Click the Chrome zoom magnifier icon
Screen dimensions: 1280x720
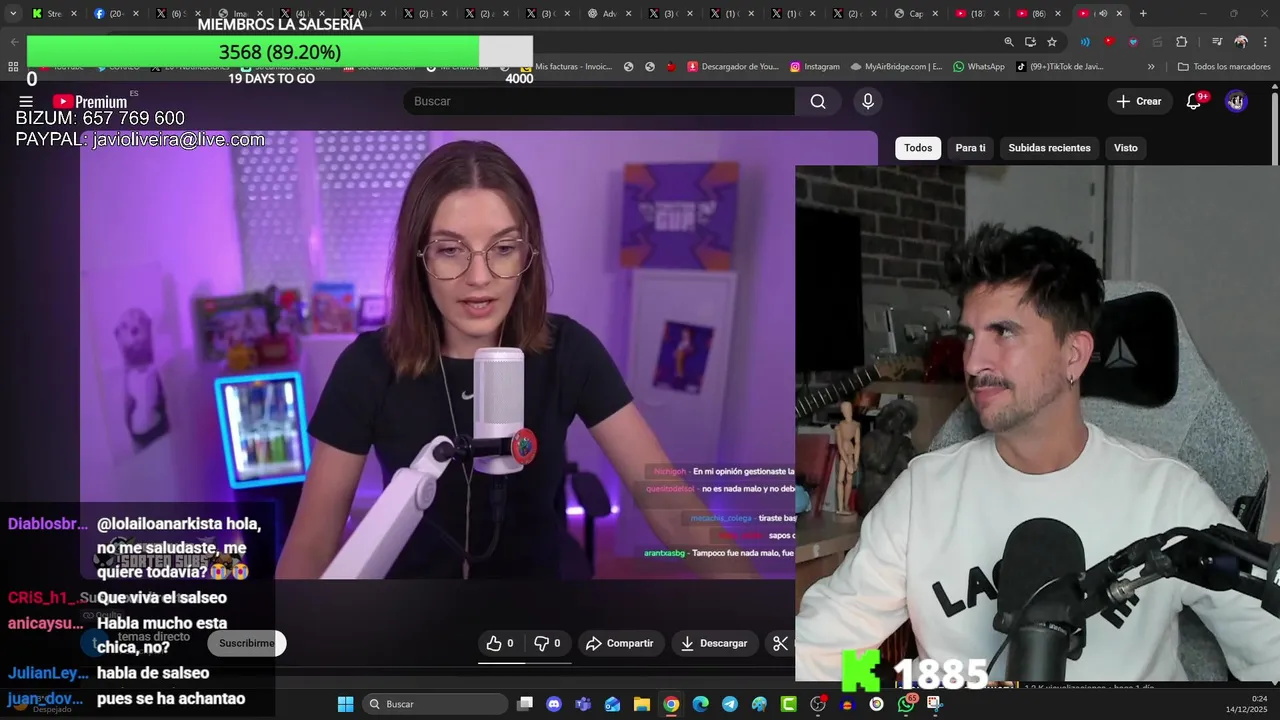(1008, 42)
